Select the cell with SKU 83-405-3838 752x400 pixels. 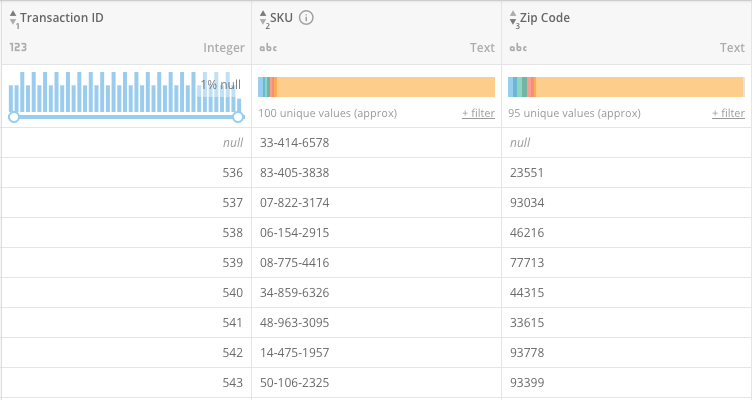point(294,173)
